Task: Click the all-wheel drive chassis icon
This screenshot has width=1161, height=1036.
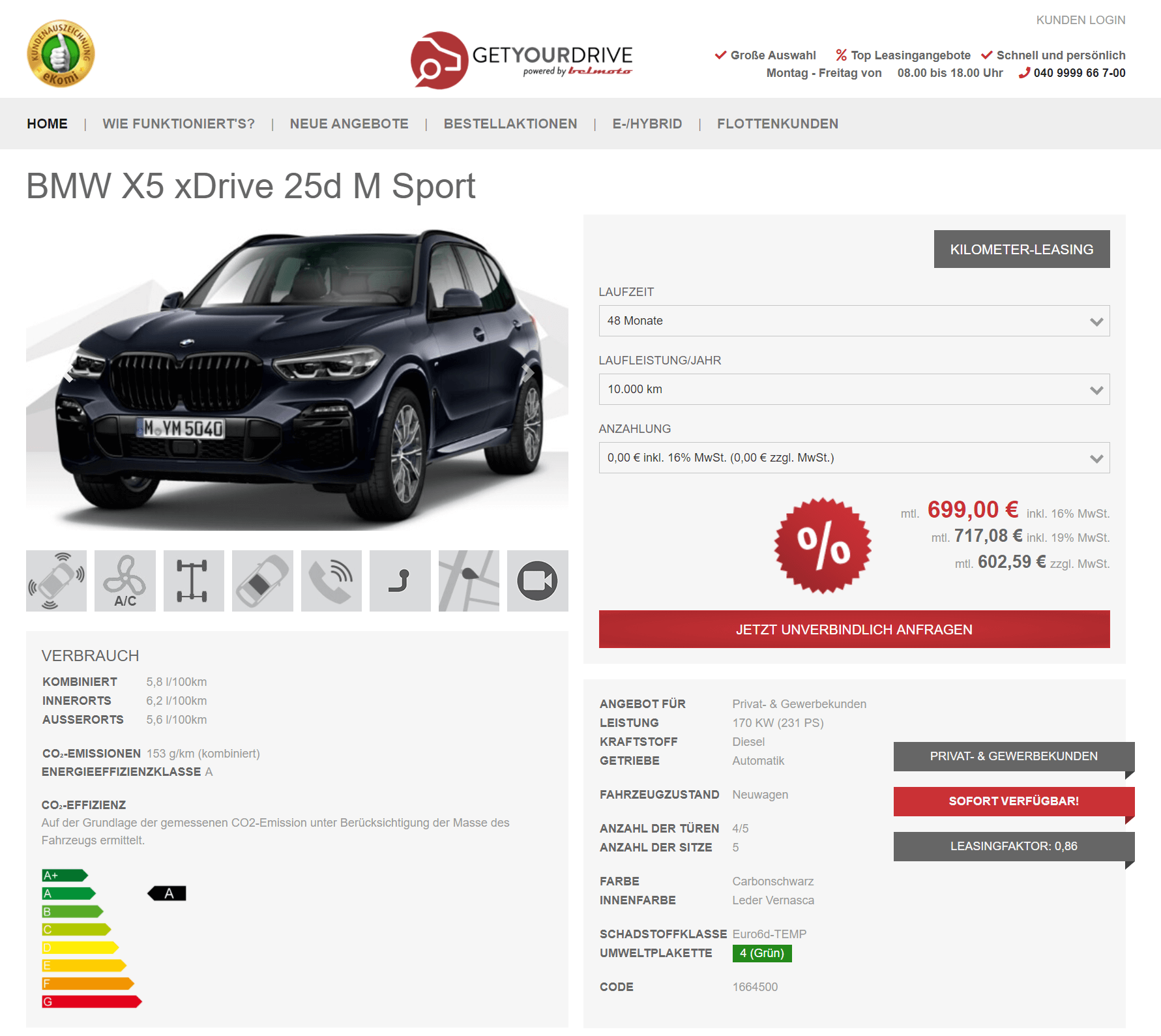Action: 194,581
